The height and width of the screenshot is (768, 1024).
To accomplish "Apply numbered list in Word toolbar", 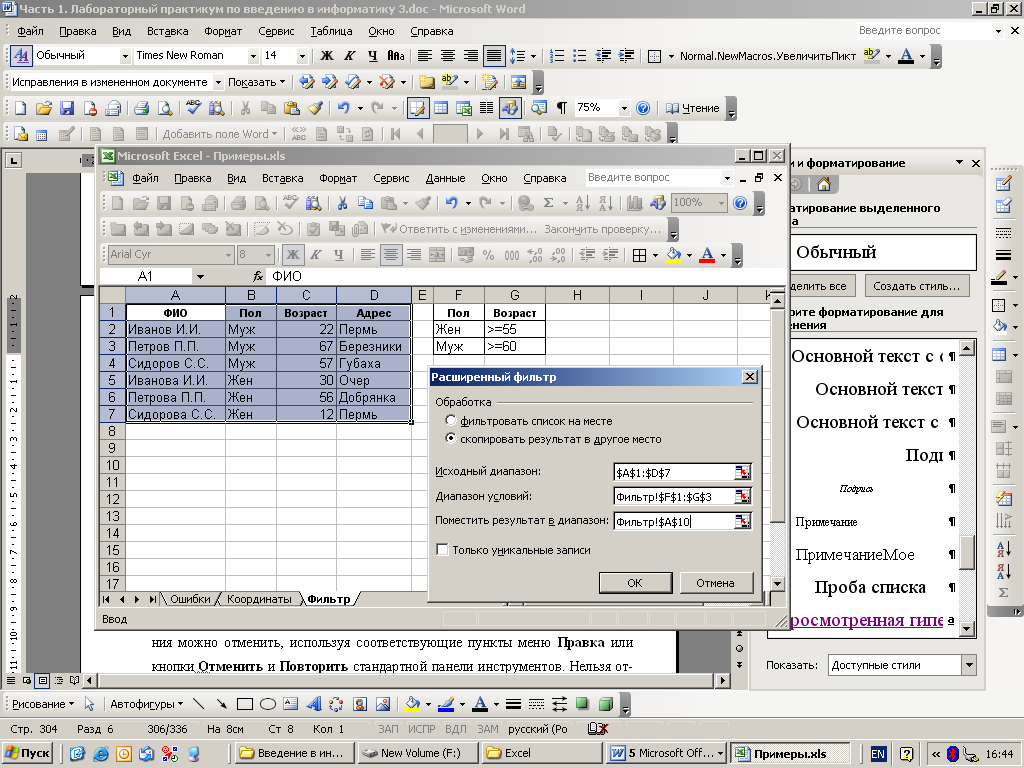I will (x=557, y=56).
